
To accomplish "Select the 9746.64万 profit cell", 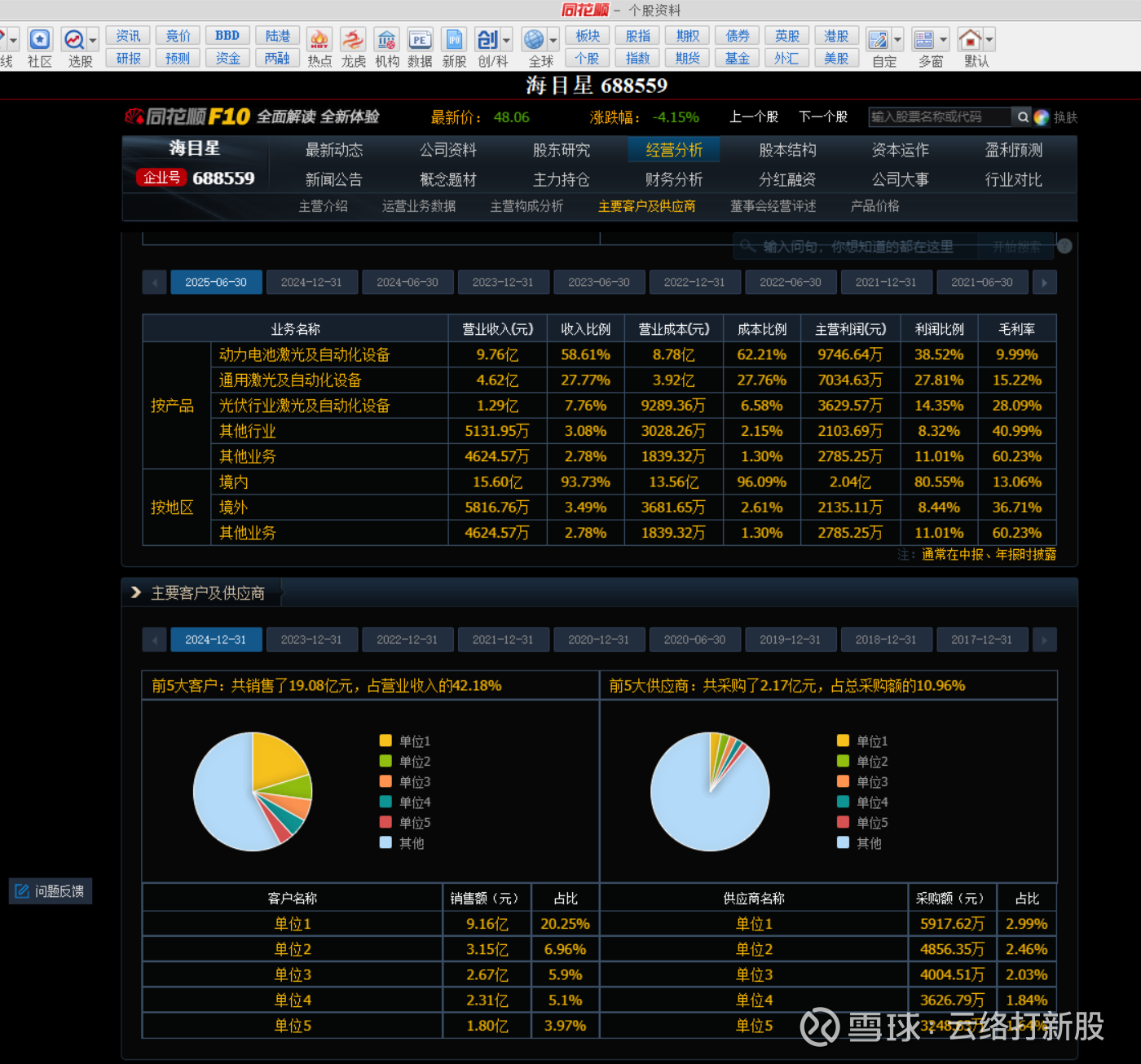I will [850, 355].
